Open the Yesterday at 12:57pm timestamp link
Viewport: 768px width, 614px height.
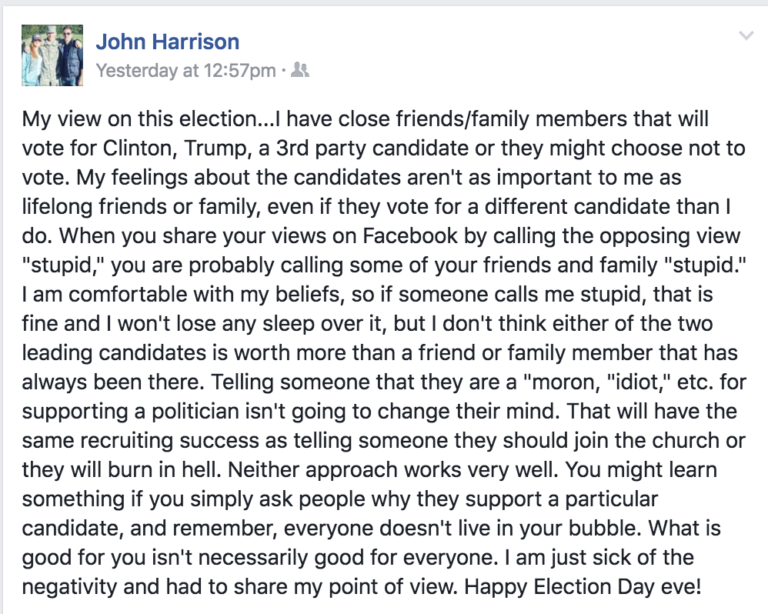point(186,71)
